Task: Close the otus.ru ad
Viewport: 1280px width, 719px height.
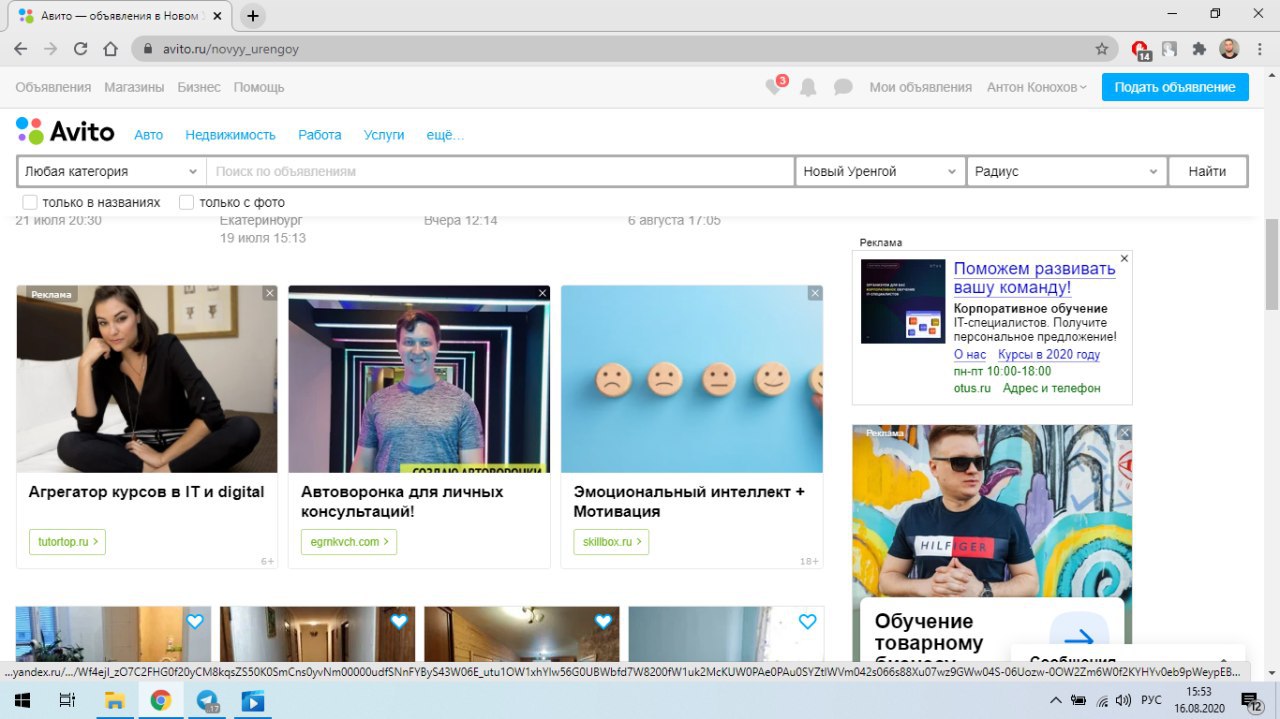Action: pyautogui.click(x=1124, y=258)
